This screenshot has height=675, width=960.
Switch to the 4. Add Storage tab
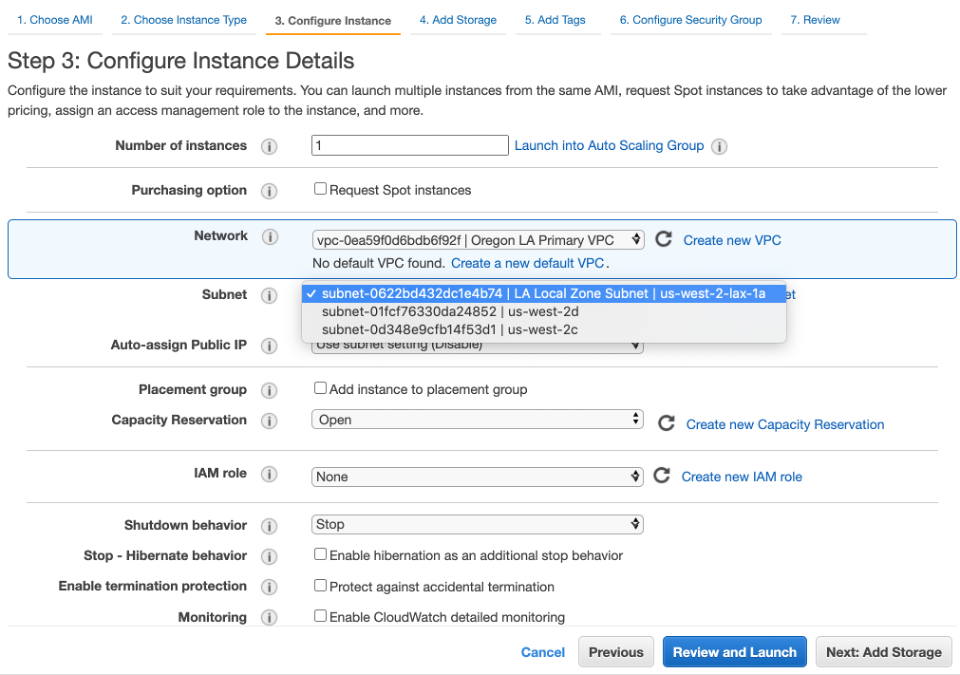pyautogui.click(x=458, y=19)
